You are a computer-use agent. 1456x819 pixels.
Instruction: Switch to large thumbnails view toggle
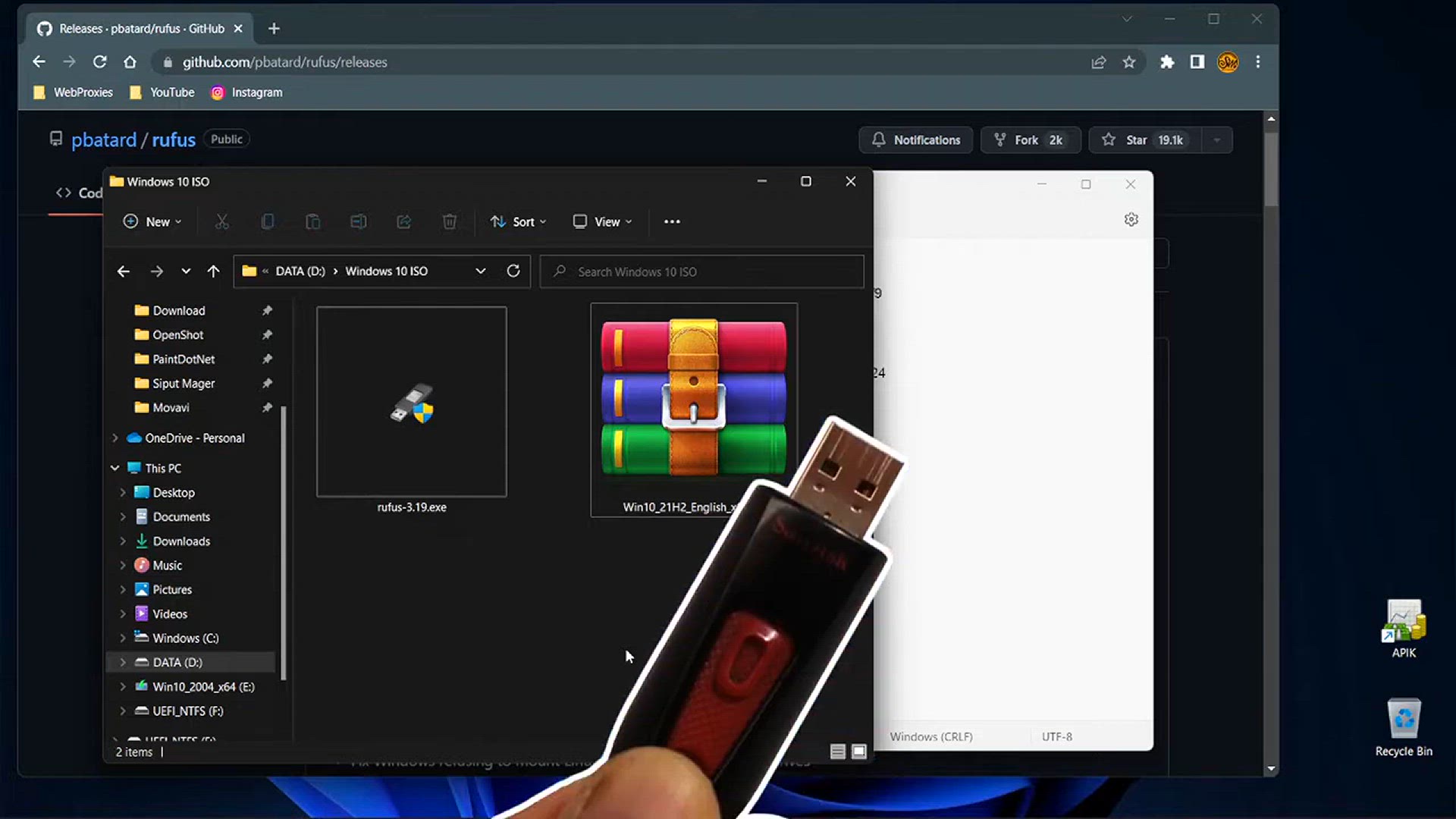click(859, 752)
